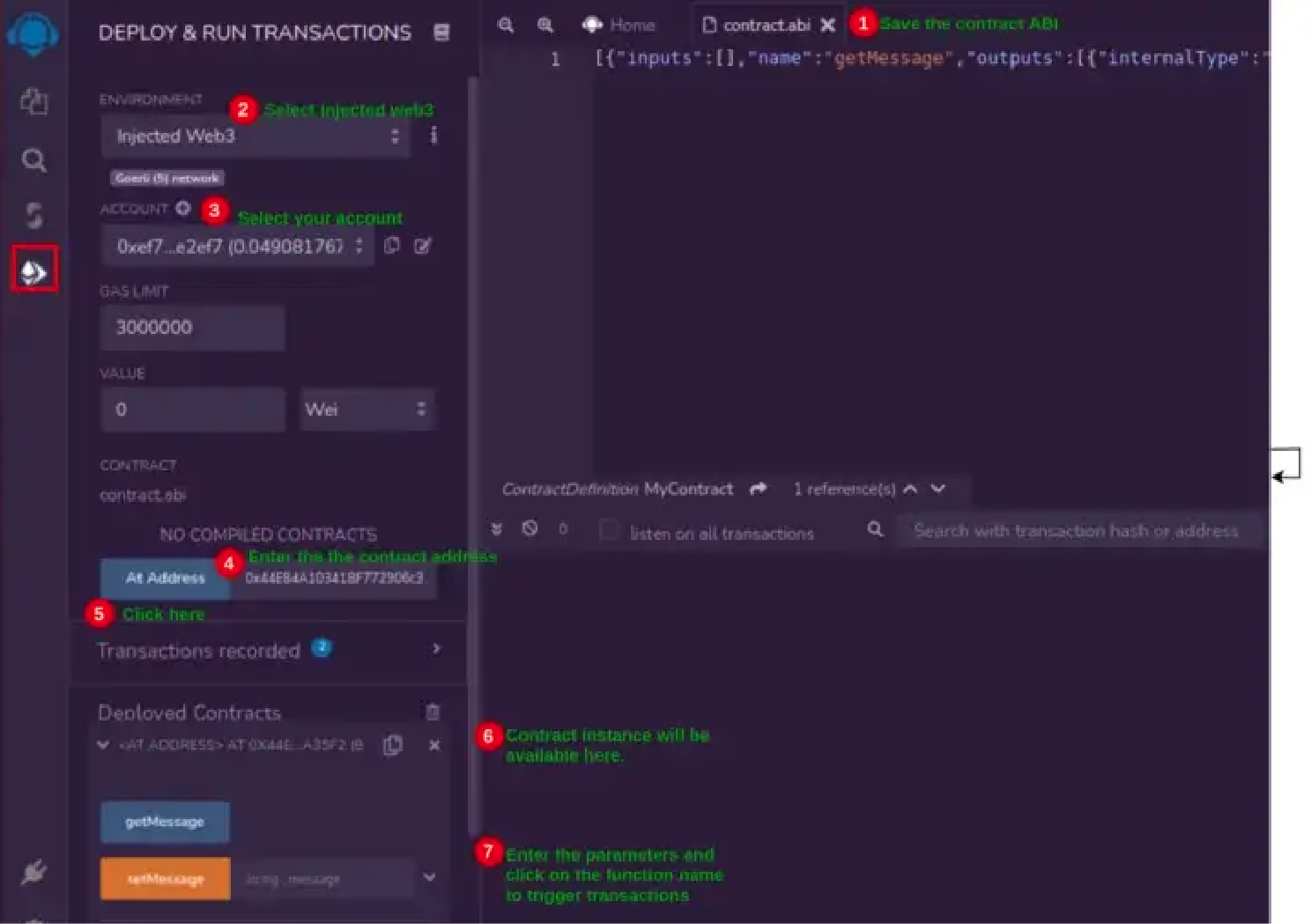Image resolution: width=1311 pixels, height=924 pixels.
Task: Open the File Explorer sidebar icon
Action: 33,101
